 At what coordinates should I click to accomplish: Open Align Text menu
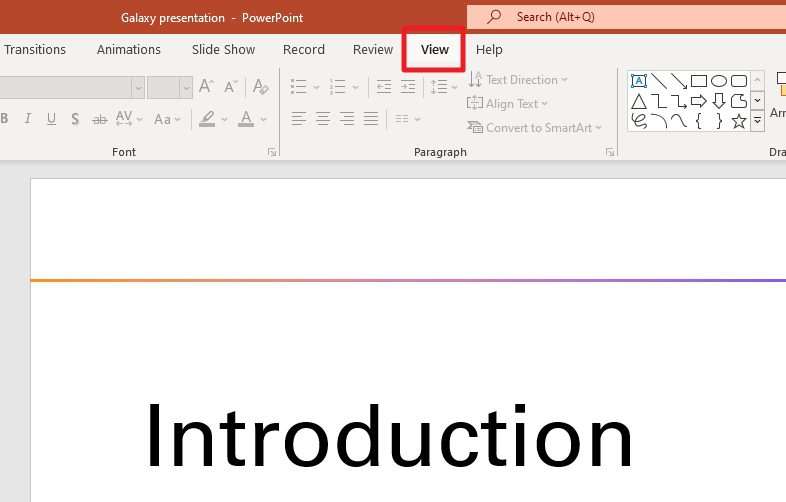507,104
